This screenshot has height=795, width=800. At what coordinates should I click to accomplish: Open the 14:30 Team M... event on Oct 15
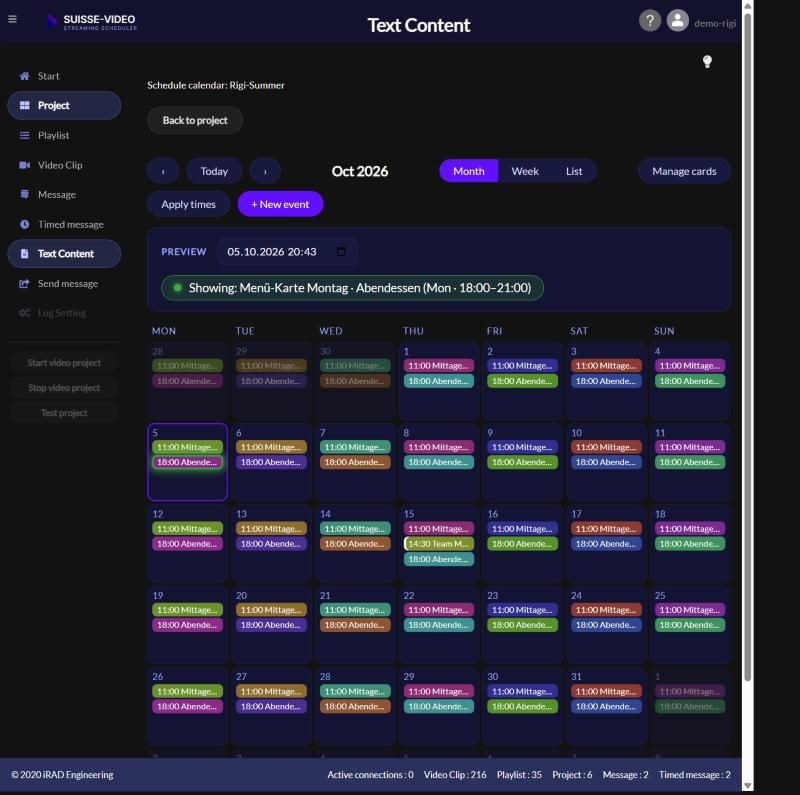point(439,544)
